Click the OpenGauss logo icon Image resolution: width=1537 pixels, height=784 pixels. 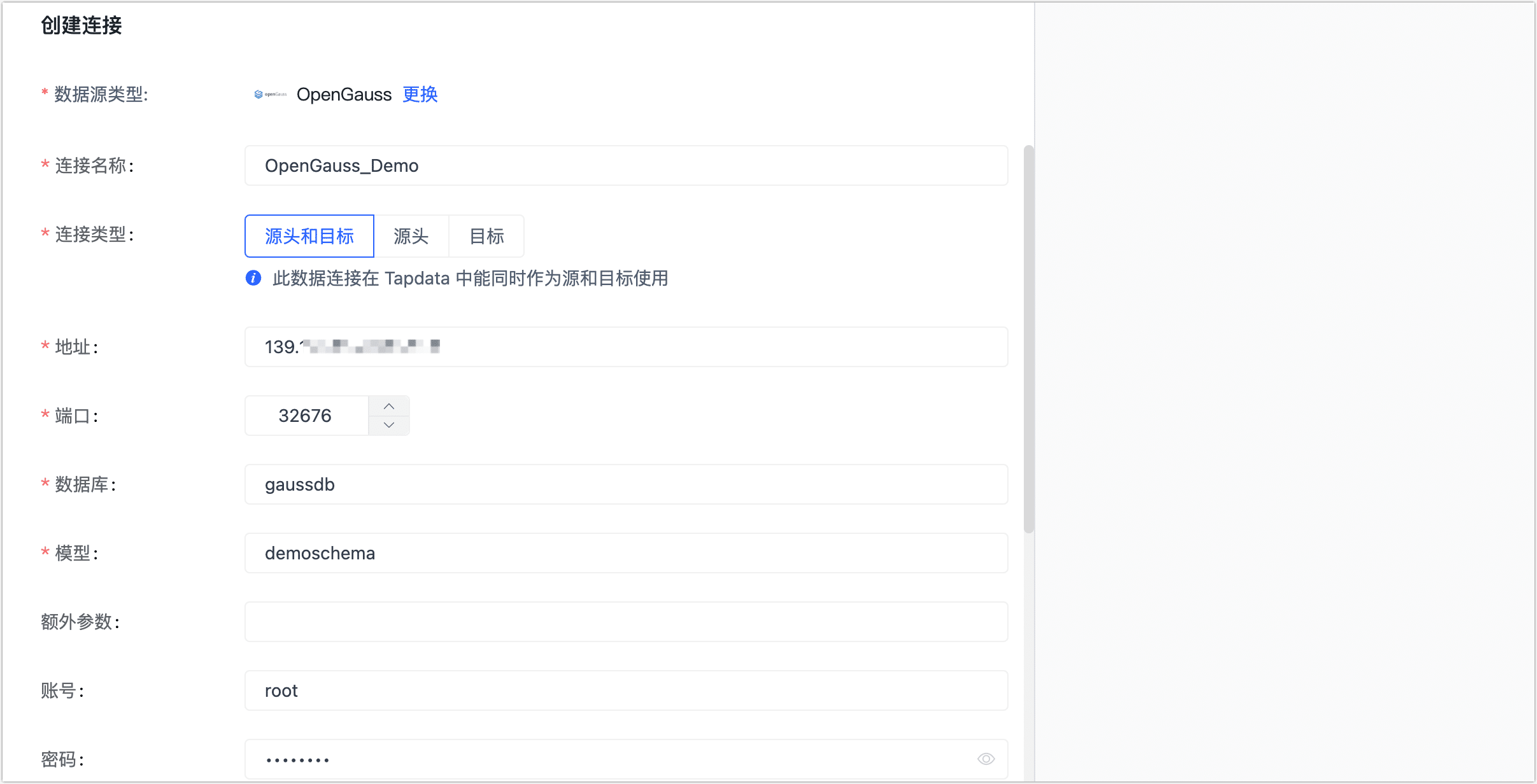270,94
